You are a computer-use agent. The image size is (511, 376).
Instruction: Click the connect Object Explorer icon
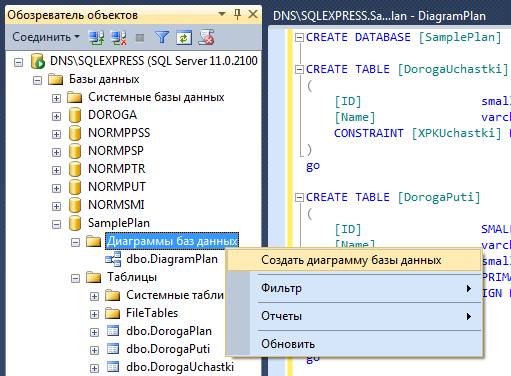[96, 37]
